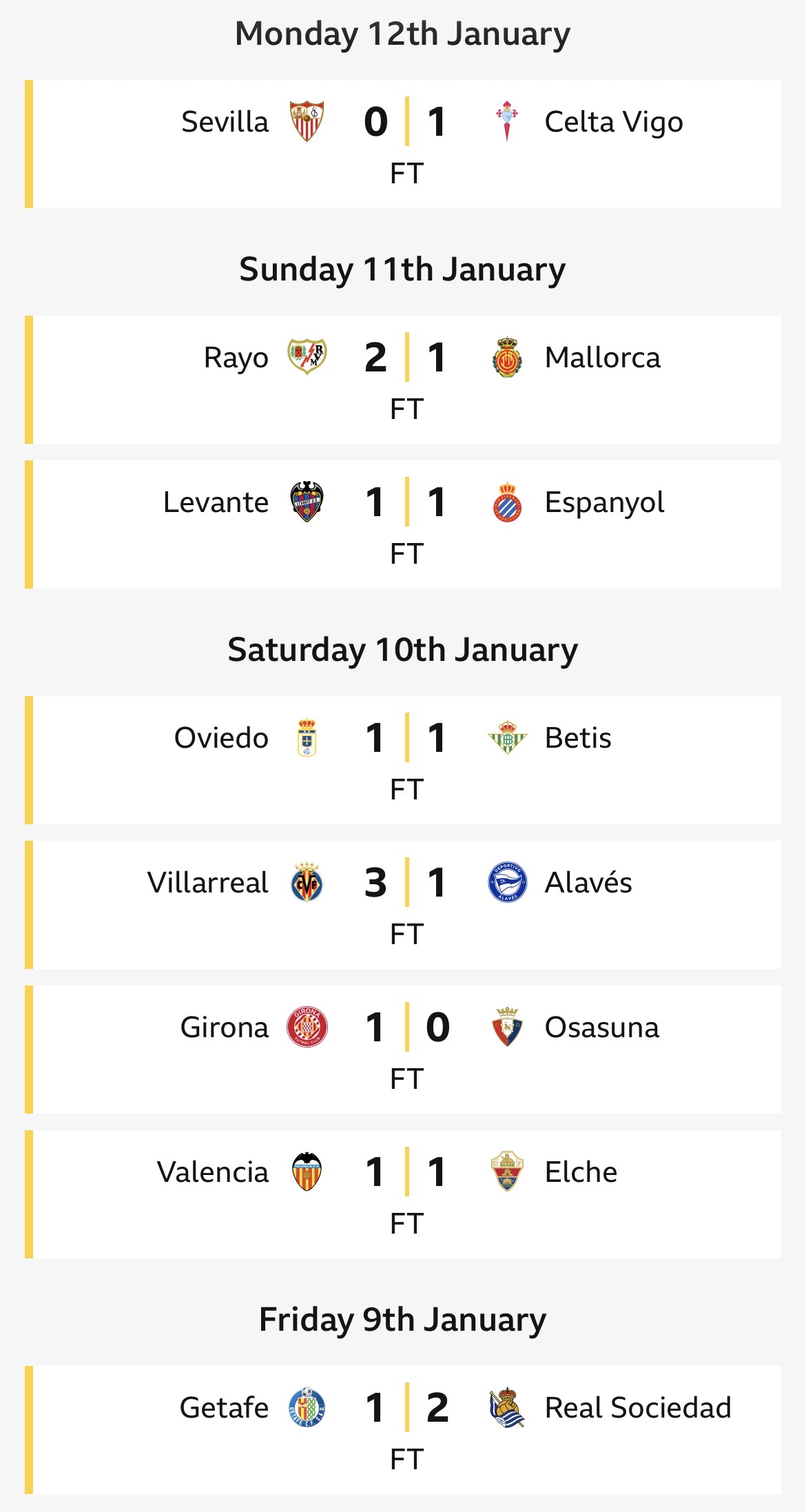Select the Real Sociedad crest
Image resolution: width=806 pixels, height=1512 pixels.
pyautogui.click(x=507, y=1407)
